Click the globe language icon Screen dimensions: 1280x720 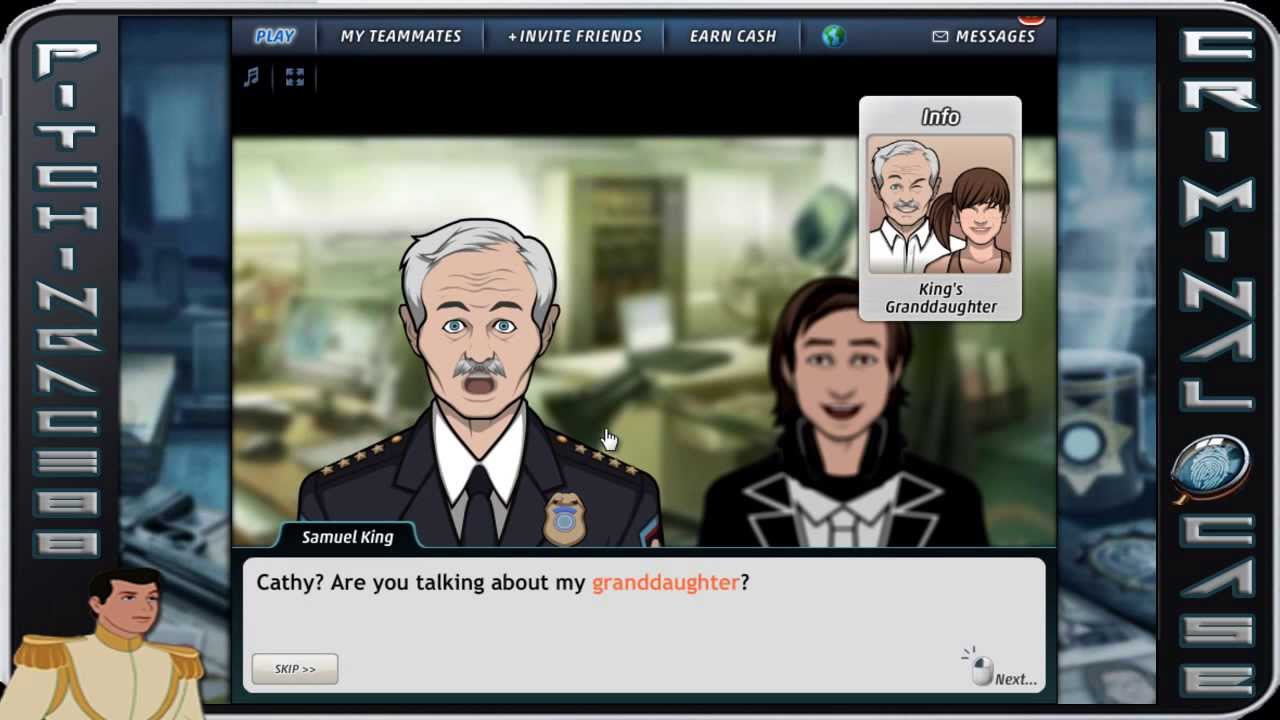coord(833,36)
